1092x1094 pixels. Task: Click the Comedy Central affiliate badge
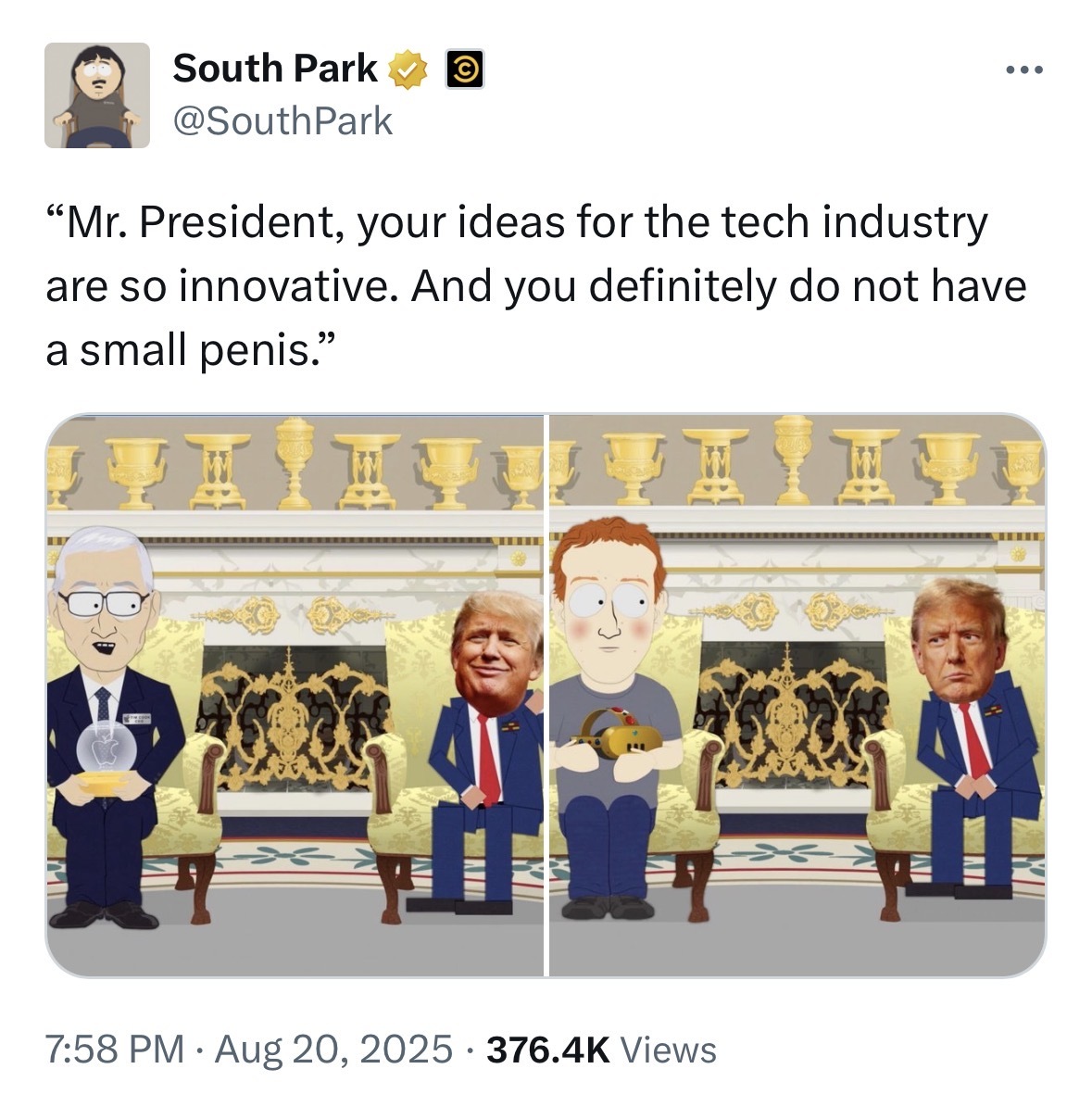(465, 69)
